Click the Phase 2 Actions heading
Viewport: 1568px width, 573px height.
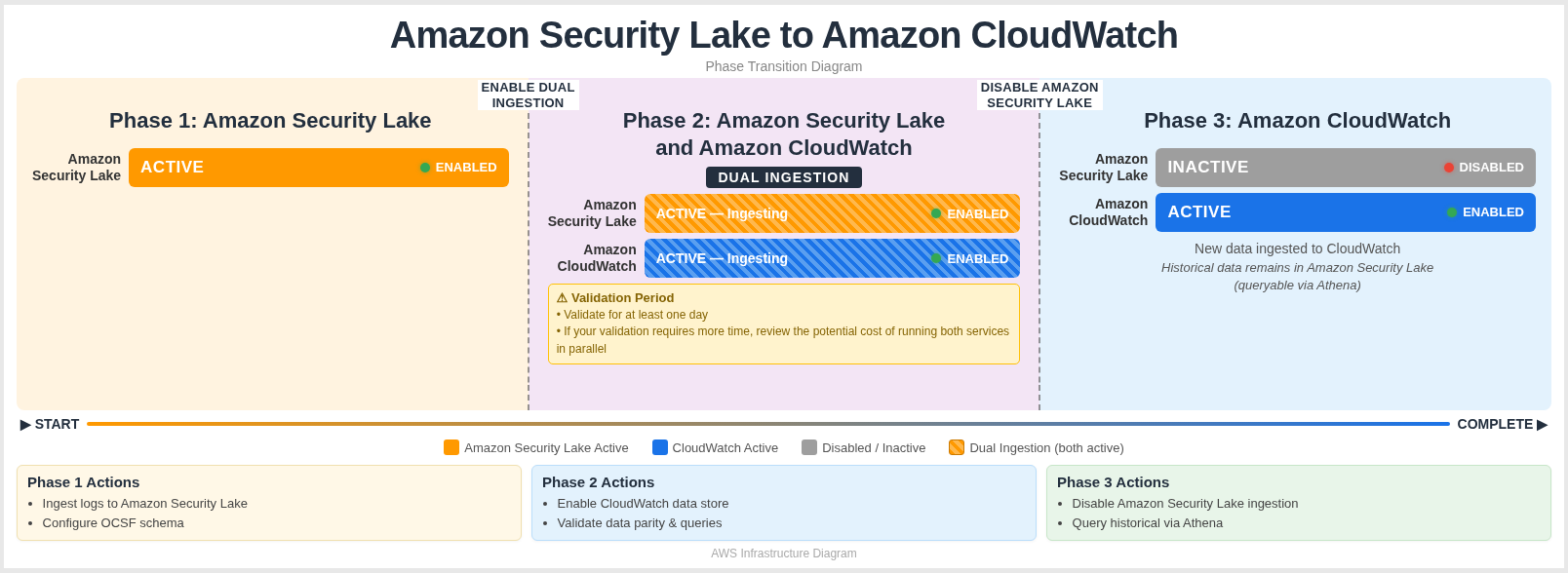[x=598, y=482]
